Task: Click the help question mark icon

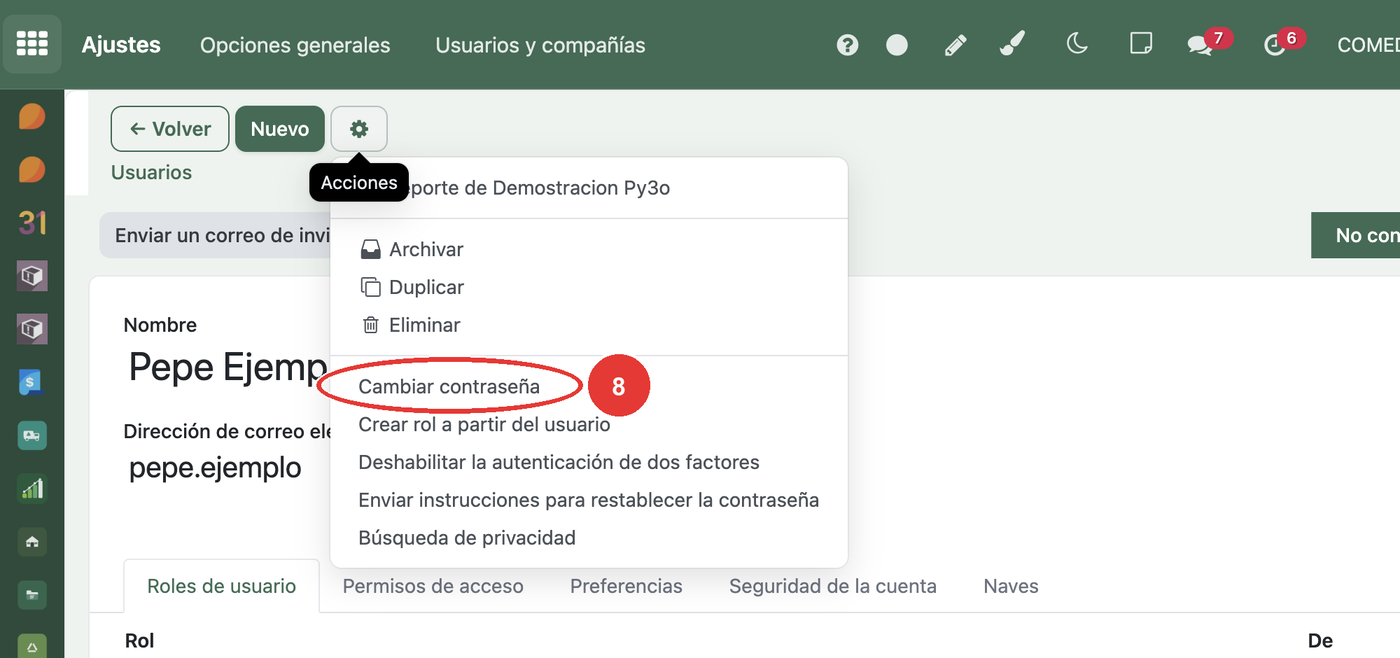Action: [x=848, y=45]
